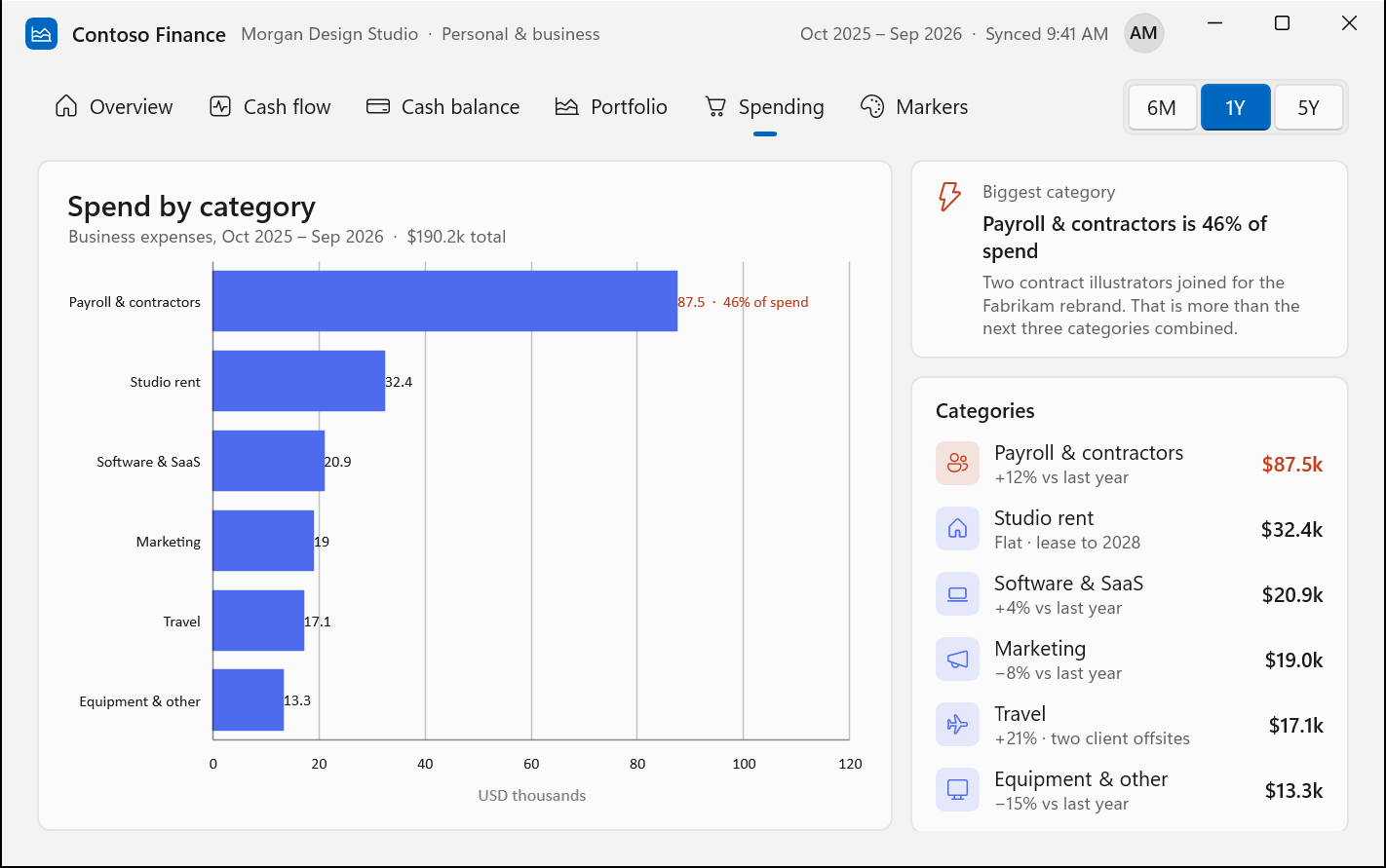1386x868 pixels.
Task: Click the '87.5 · 46% of spend' bar label
Action: pyautogui.click(x=743, y=302)
